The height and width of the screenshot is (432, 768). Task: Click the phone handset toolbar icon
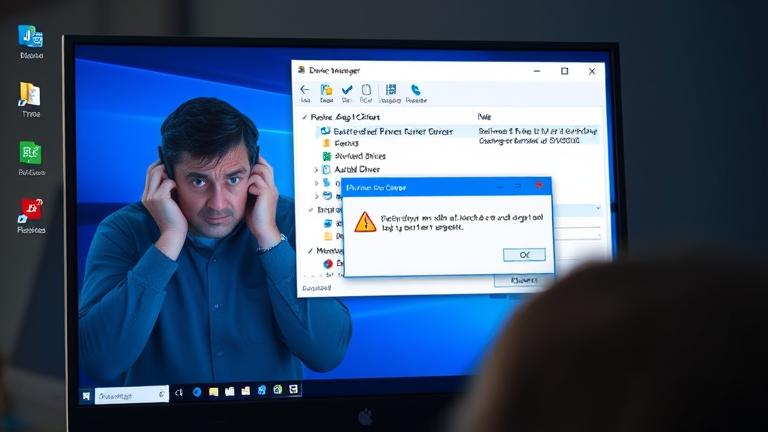(x=415, y=90)
